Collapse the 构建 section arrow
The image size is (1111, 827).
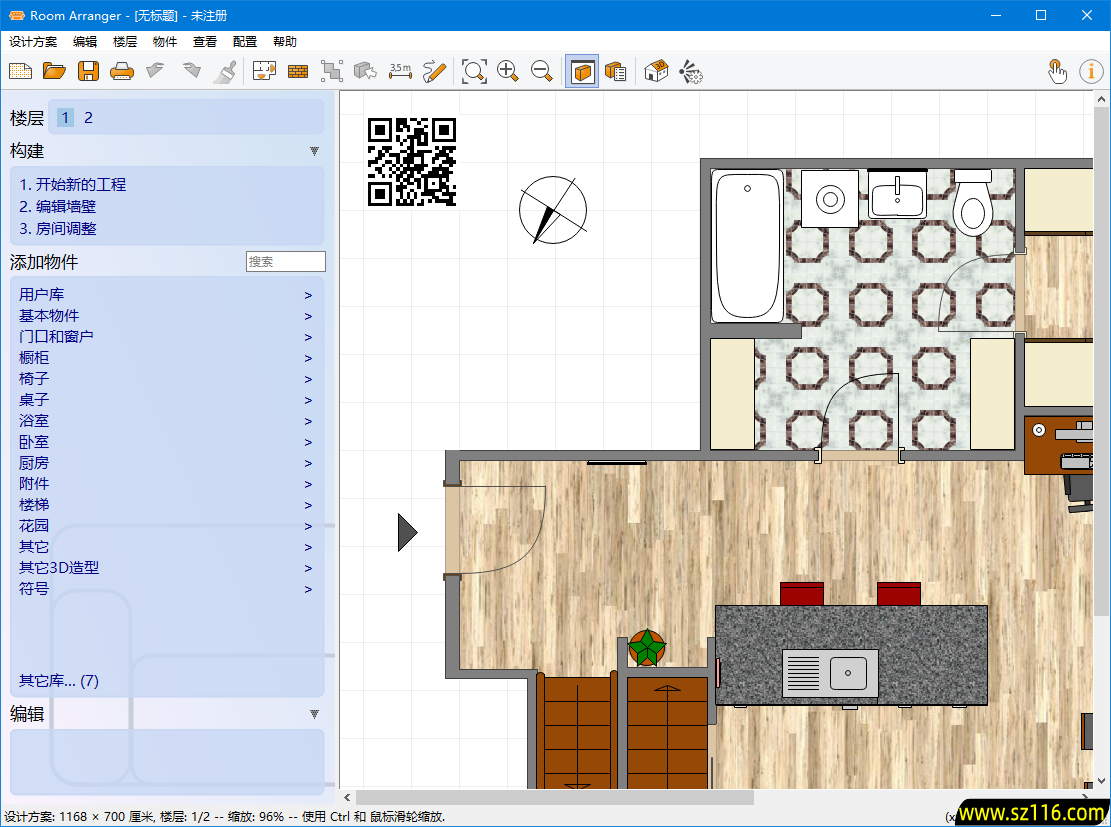click(x=314, y=151)
